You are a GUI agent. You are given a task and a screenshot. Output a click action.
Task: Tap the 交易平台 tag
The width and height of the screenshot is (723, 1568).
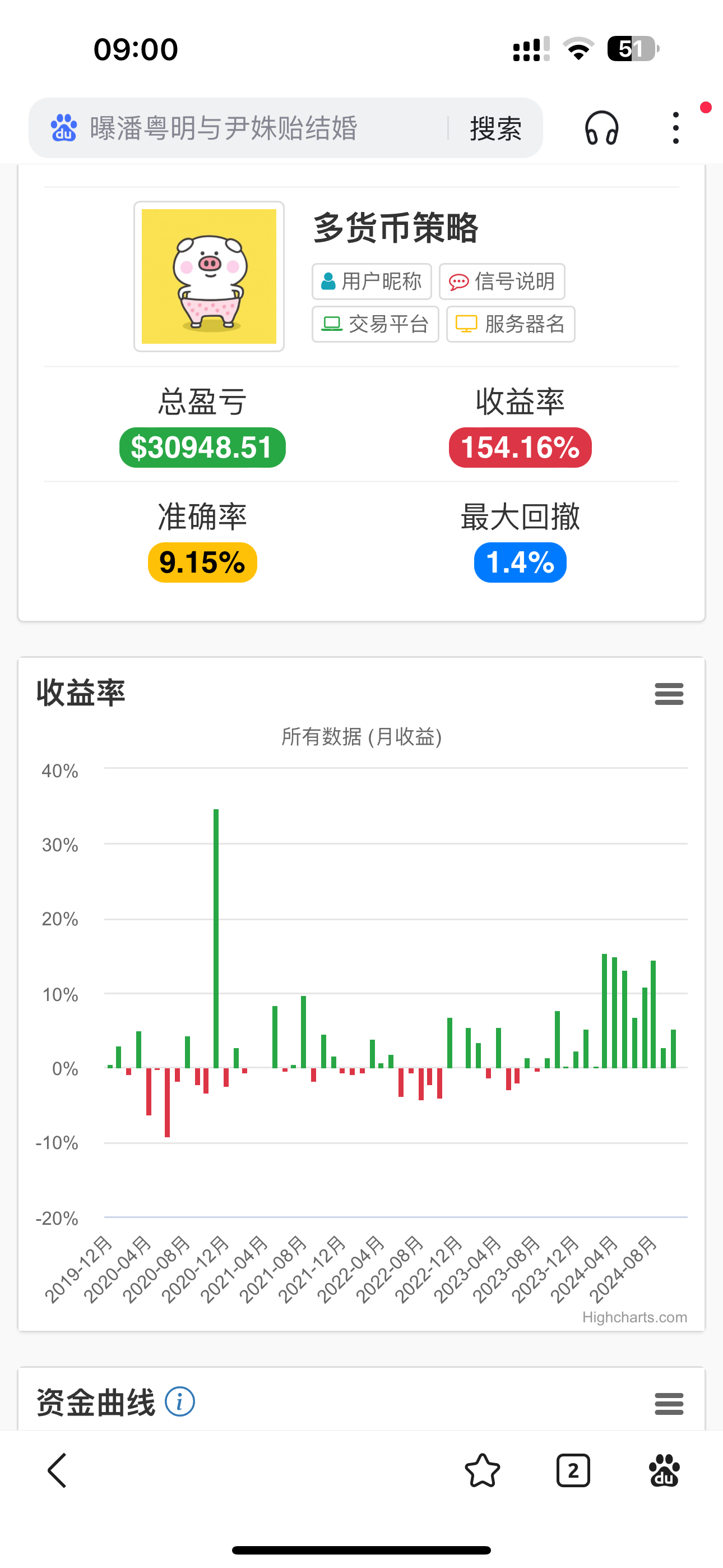pos(376,324)
